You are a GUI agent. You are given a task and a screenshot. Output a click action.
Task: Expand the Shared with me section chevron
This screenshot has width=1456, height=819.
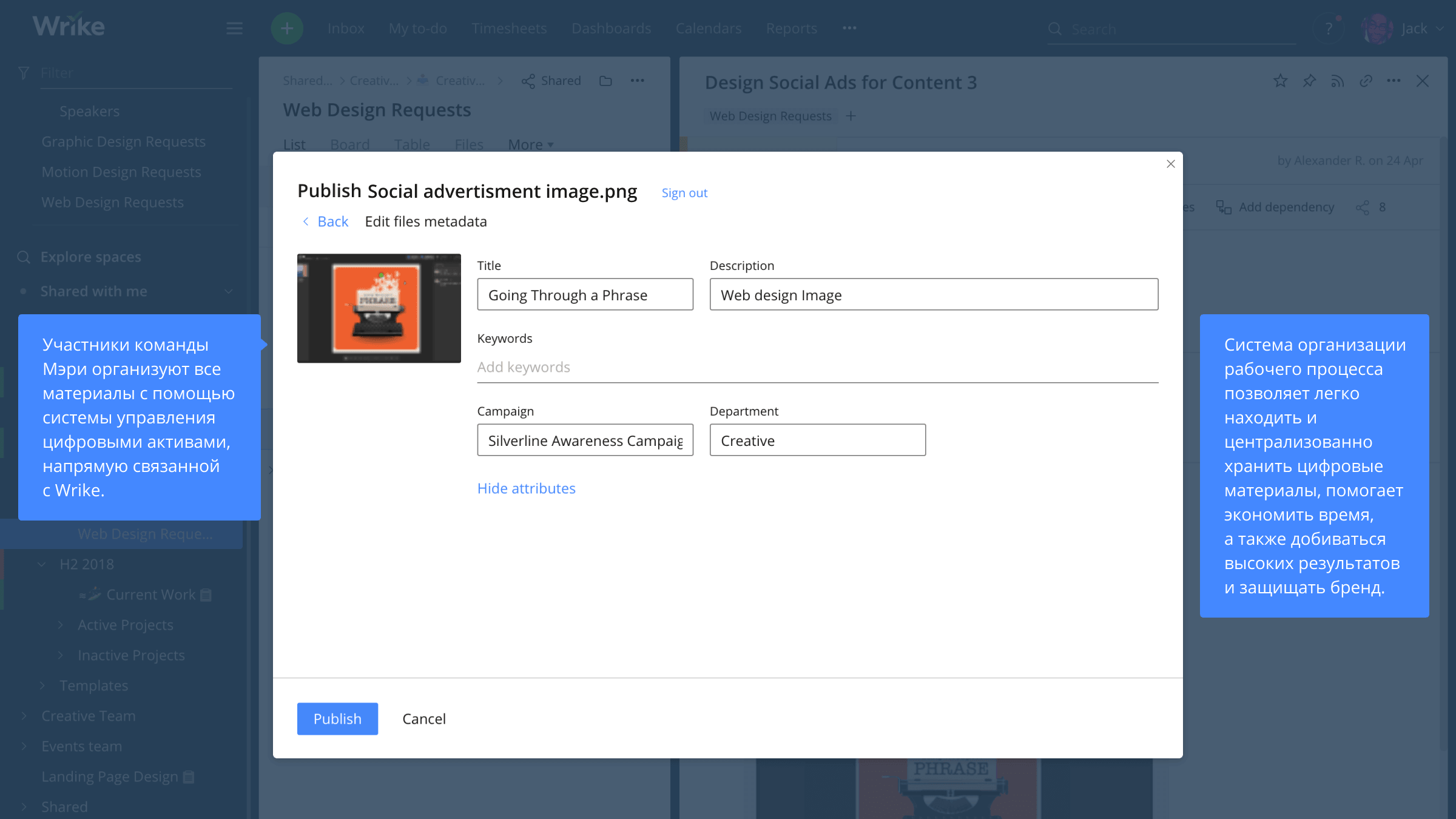pos(229,292)
